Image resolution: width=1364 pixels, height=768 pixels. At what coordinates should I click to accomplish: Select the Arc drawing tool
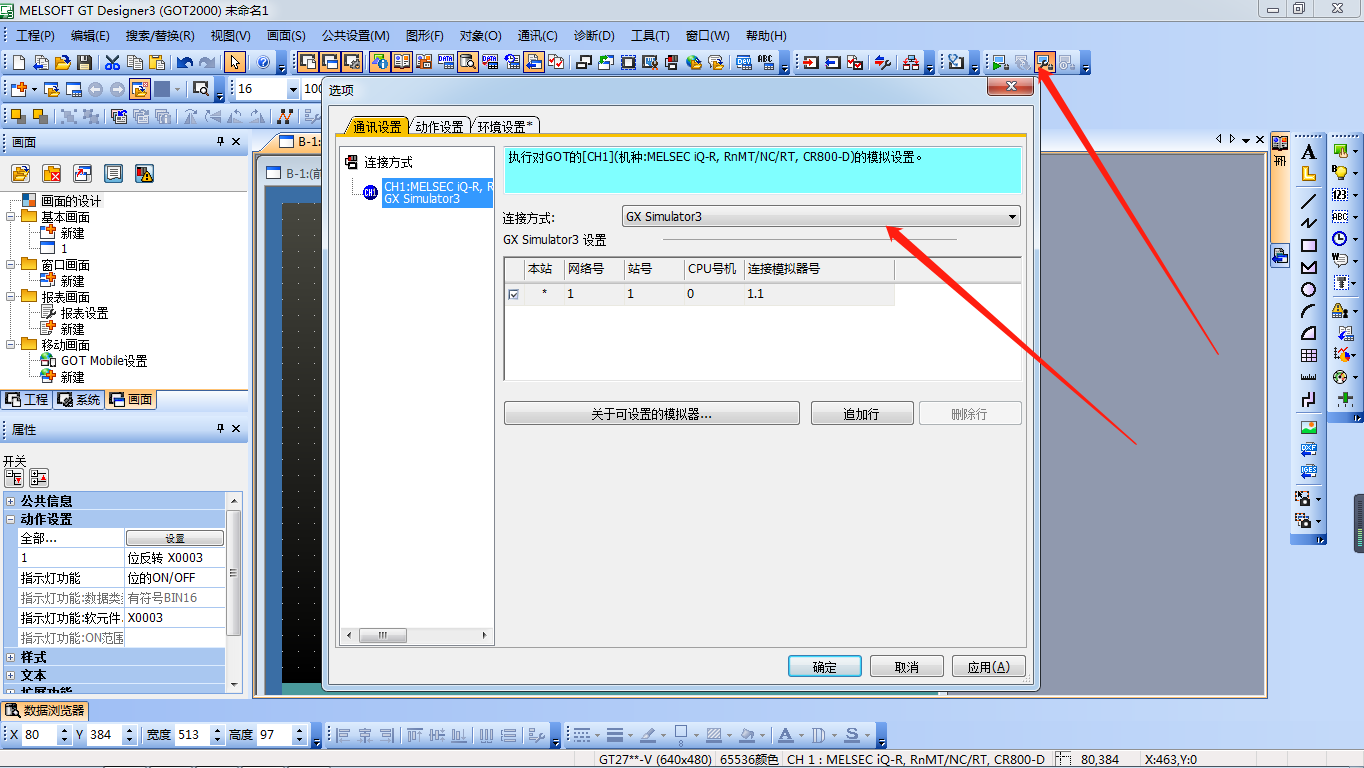click(x=1308, y=311)
